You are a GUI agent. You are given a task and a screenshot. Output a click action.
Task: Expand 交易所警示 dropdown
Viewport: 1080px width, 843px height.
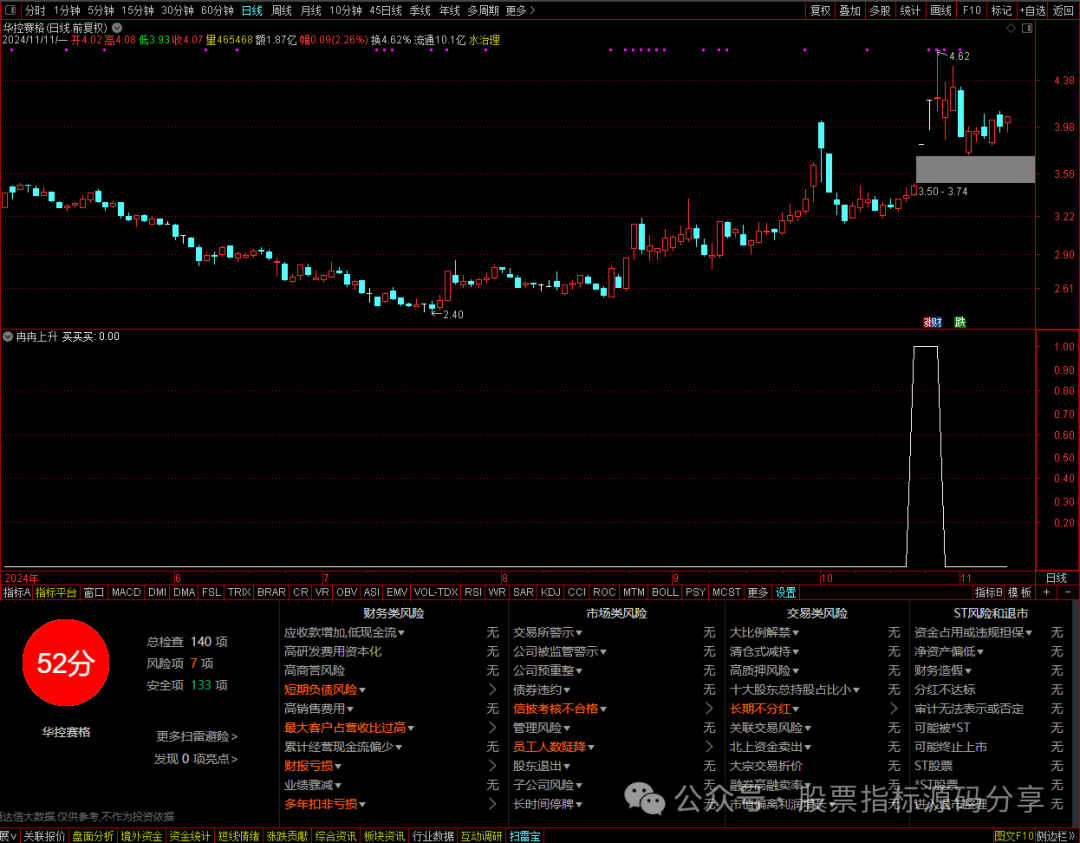pyautogui.click(x=579, y=633)
